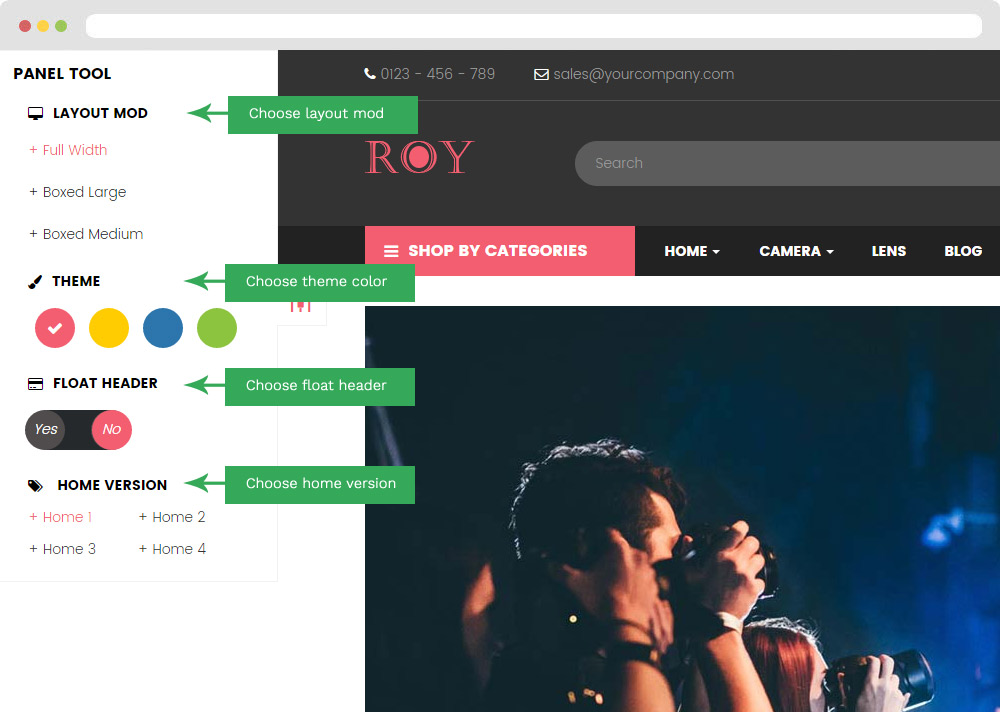
Task: Click the Float Header card icon
Action: pos(36,383)
